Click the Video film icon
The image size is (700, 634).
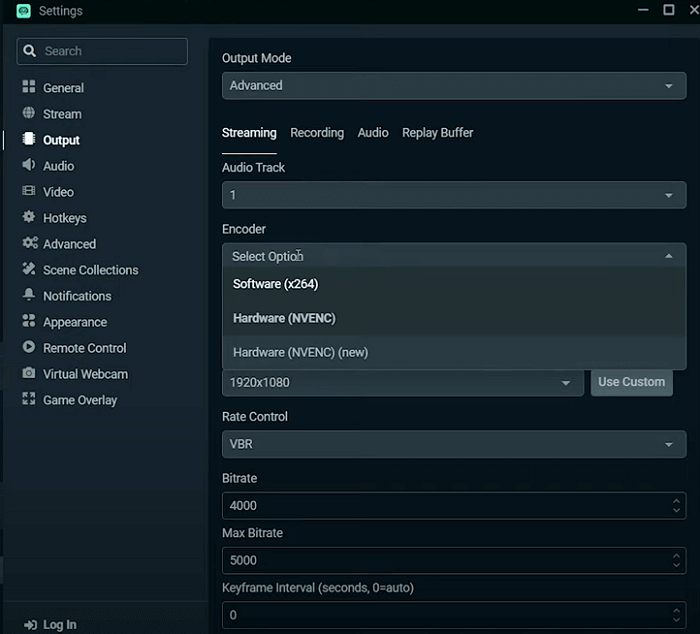[x=29, y=192]
